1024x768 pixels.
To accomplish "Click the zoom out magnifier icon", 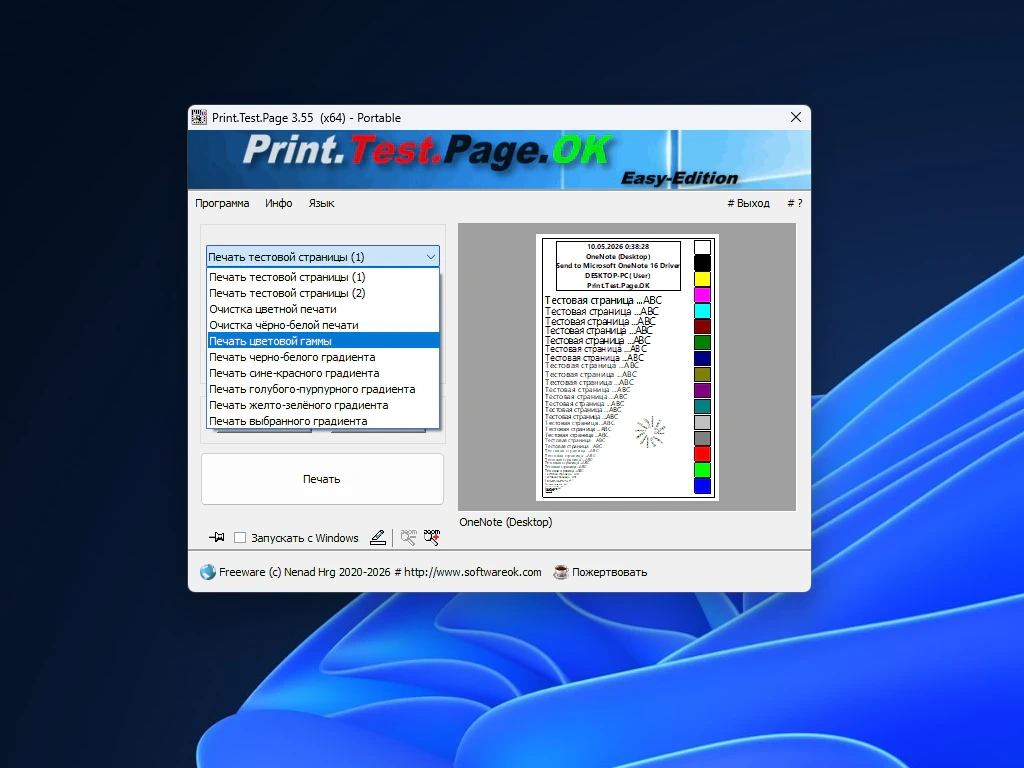I will pyautogui.click(x=409, y=537).
